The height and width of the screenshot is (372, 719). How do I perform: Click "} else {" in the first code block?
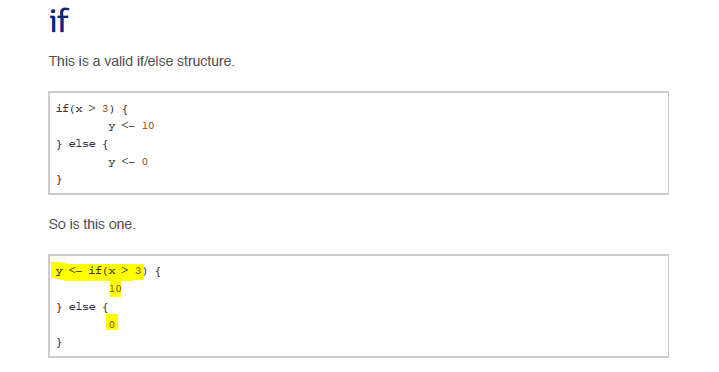point(82,144)
